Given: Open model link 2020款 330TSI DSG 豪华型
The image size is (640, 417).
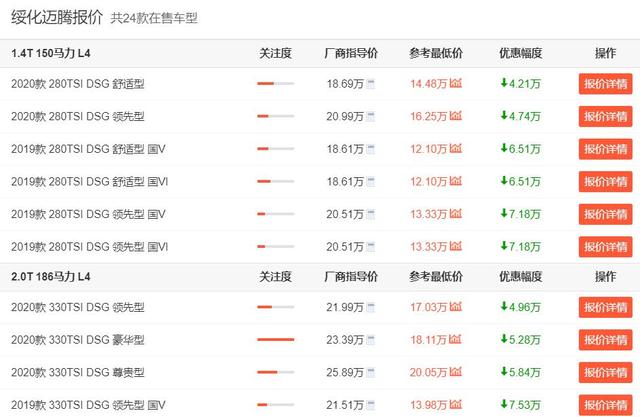Looking at the screenshot, I should pos(78,340).
